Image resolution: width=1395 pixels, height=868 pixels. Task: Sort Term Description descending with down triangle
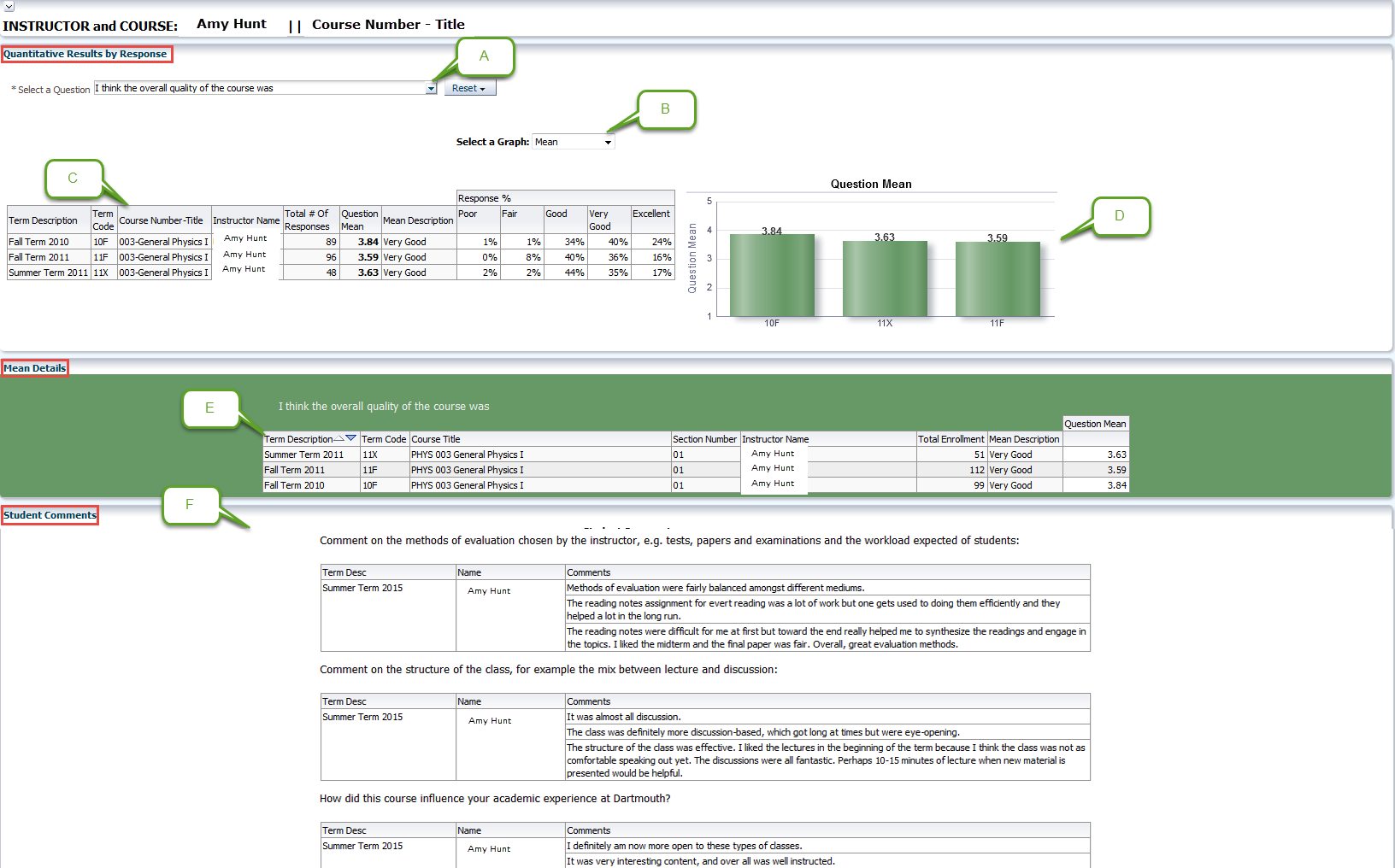point(351,438)
